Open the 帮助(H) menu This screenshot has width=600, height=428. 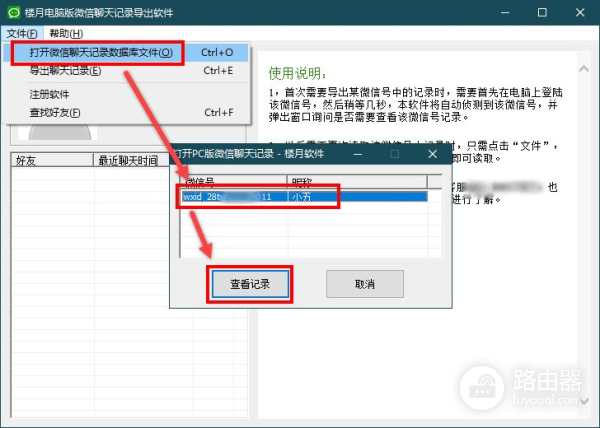66,34
